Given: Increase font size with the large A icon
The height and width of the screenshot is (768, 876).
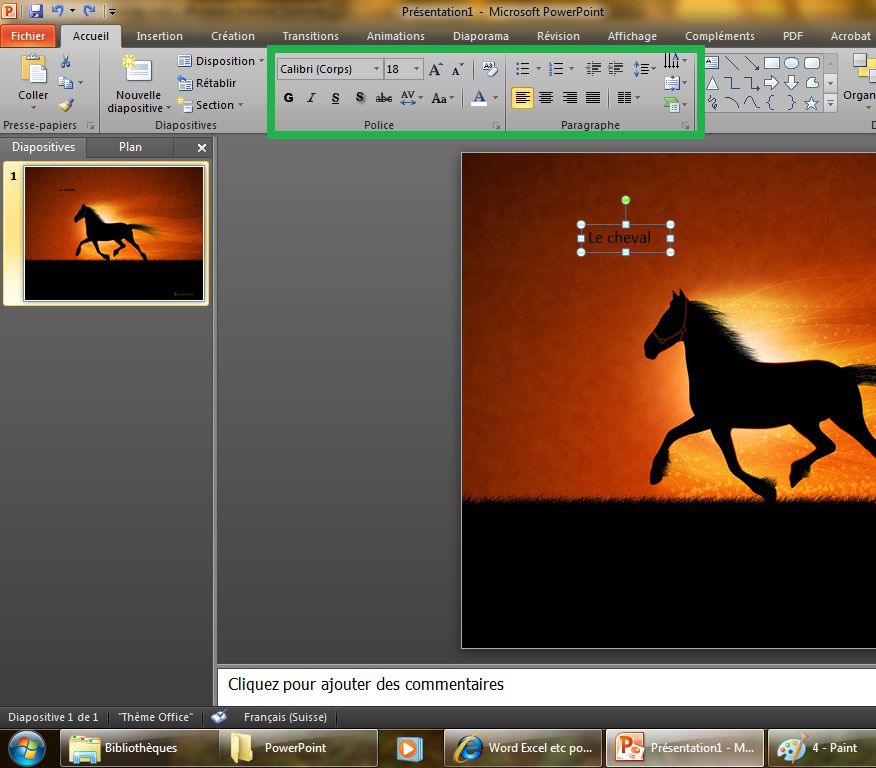Looking at the screenshot, I should 435,69.
